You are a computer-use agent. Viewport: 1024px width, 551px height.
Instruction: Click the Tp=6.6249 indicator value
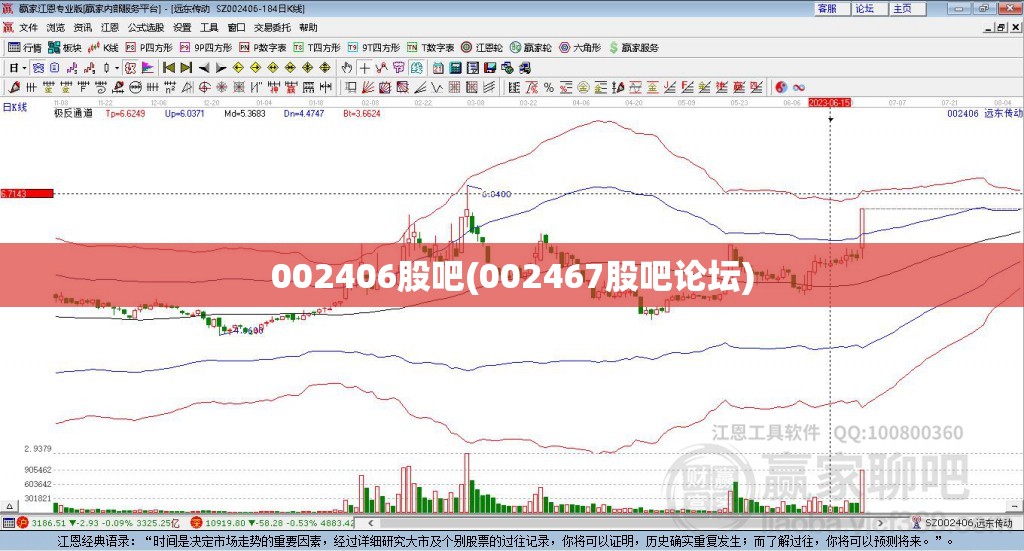pos(125,113)
